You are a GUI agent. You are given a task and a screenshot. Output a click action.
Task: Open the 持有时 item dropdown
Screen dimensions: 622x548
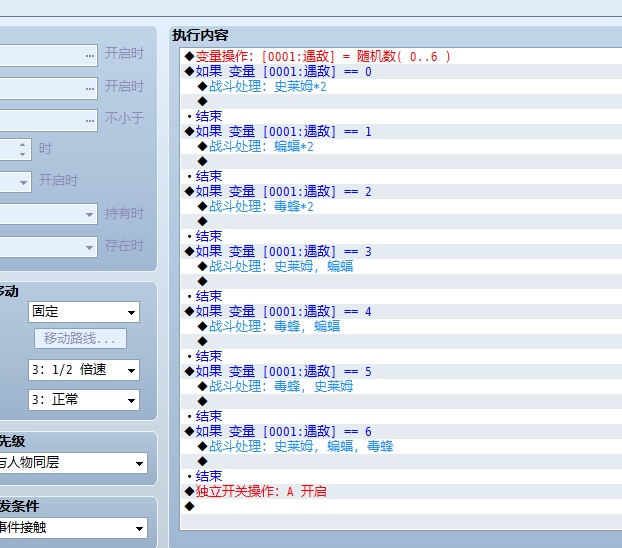89,214
